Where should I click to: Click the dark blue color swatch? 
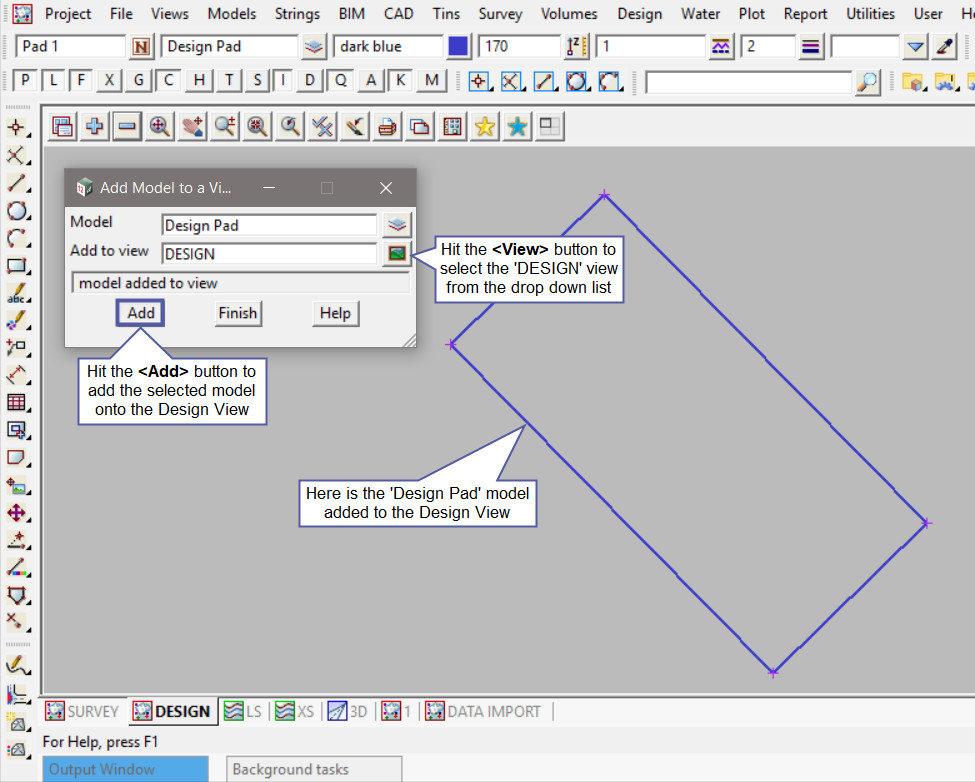tap(459, 47)
